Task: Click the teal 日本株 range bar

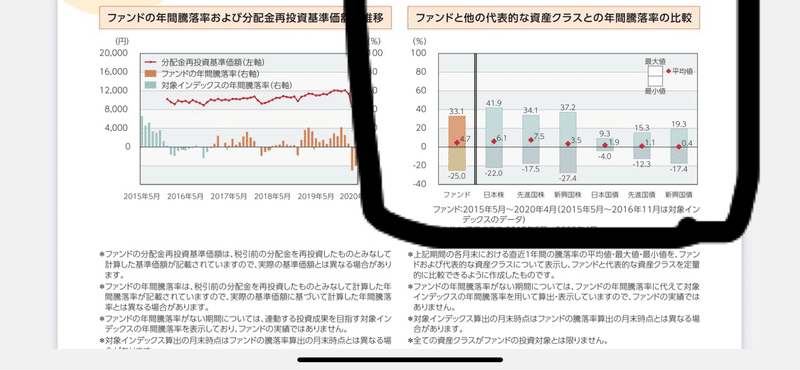Action: [x=494, y=138]
